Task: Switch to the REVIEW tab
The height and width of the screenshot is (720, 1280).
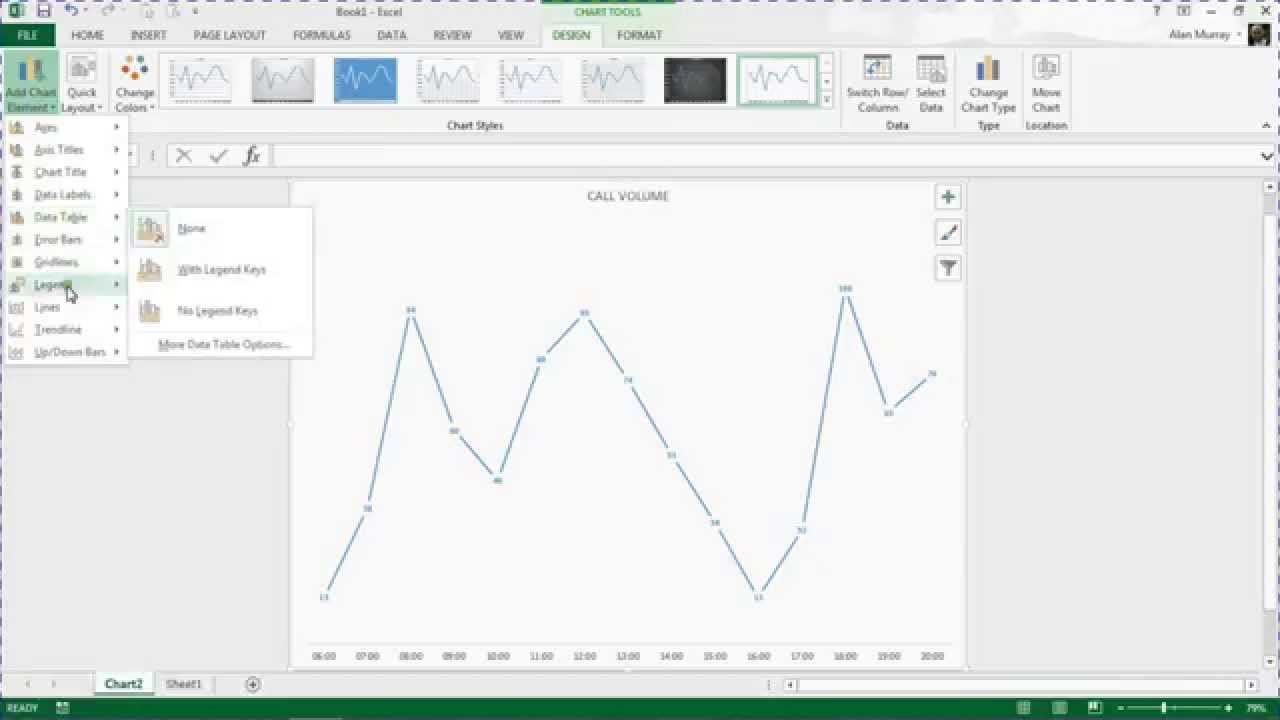Action: pos(452,35)
